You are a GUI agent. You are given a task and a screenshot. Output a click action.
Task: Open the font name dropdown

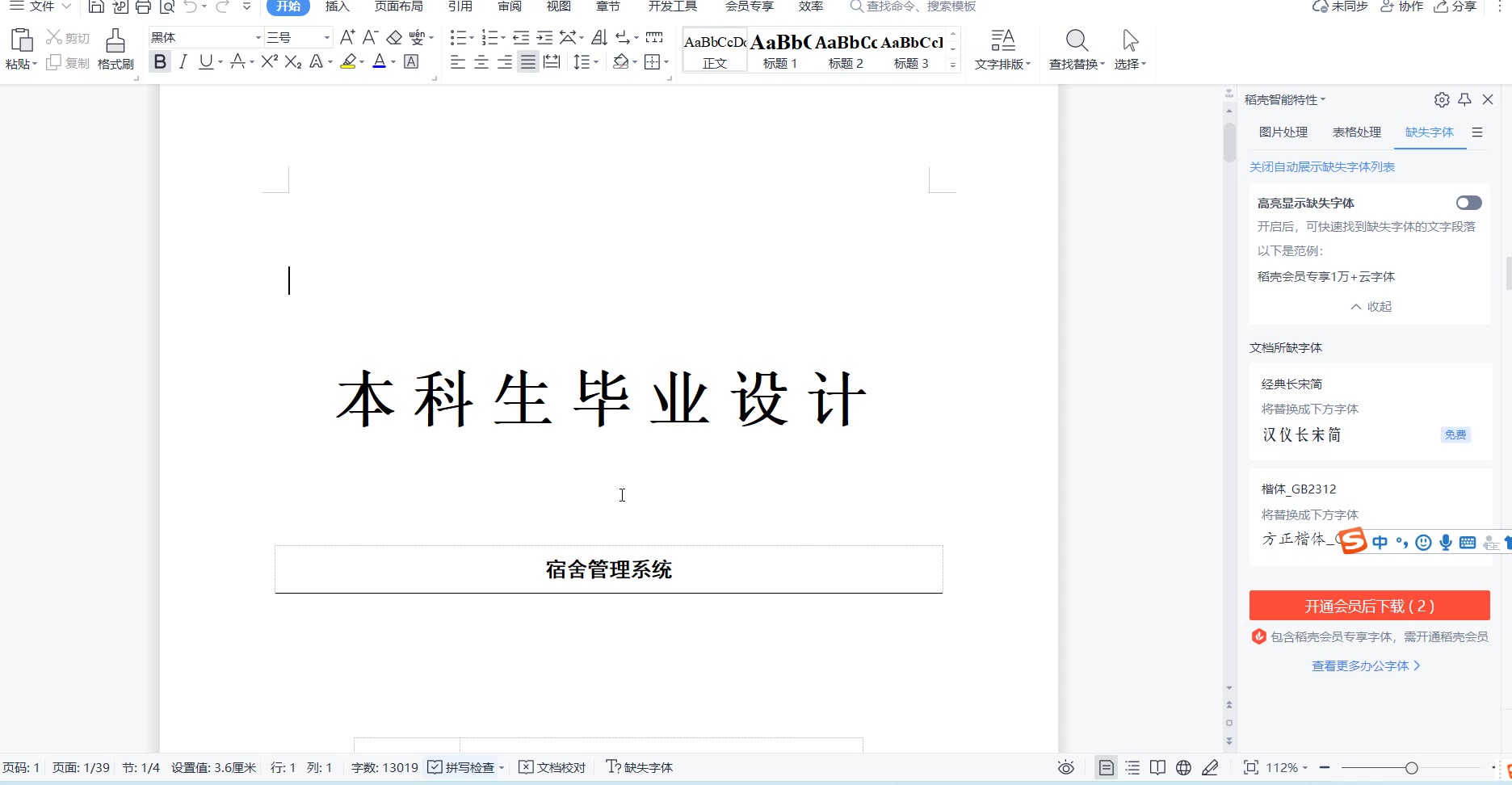coord(258,37)
